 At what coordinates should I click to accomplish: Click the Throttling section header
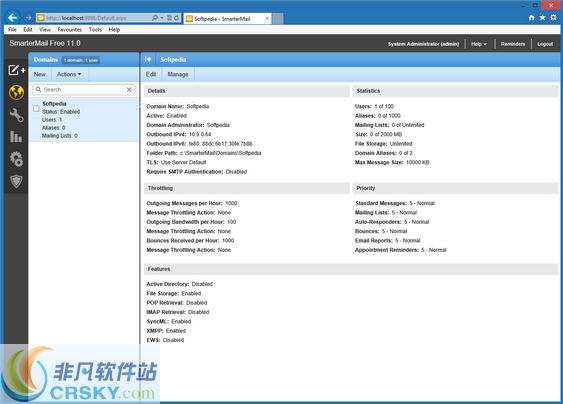pyautogui.click(x=247, y=188)
